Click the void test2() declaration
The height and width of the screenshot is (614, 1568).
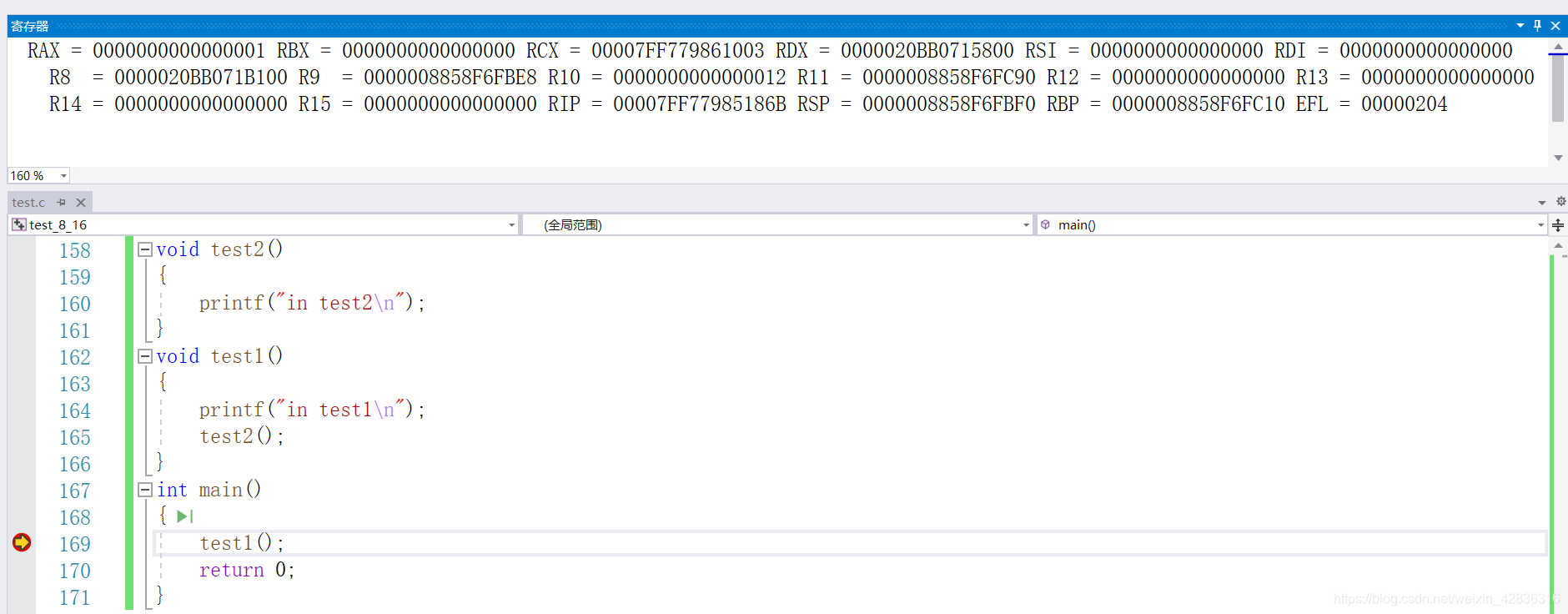[219, 249]
